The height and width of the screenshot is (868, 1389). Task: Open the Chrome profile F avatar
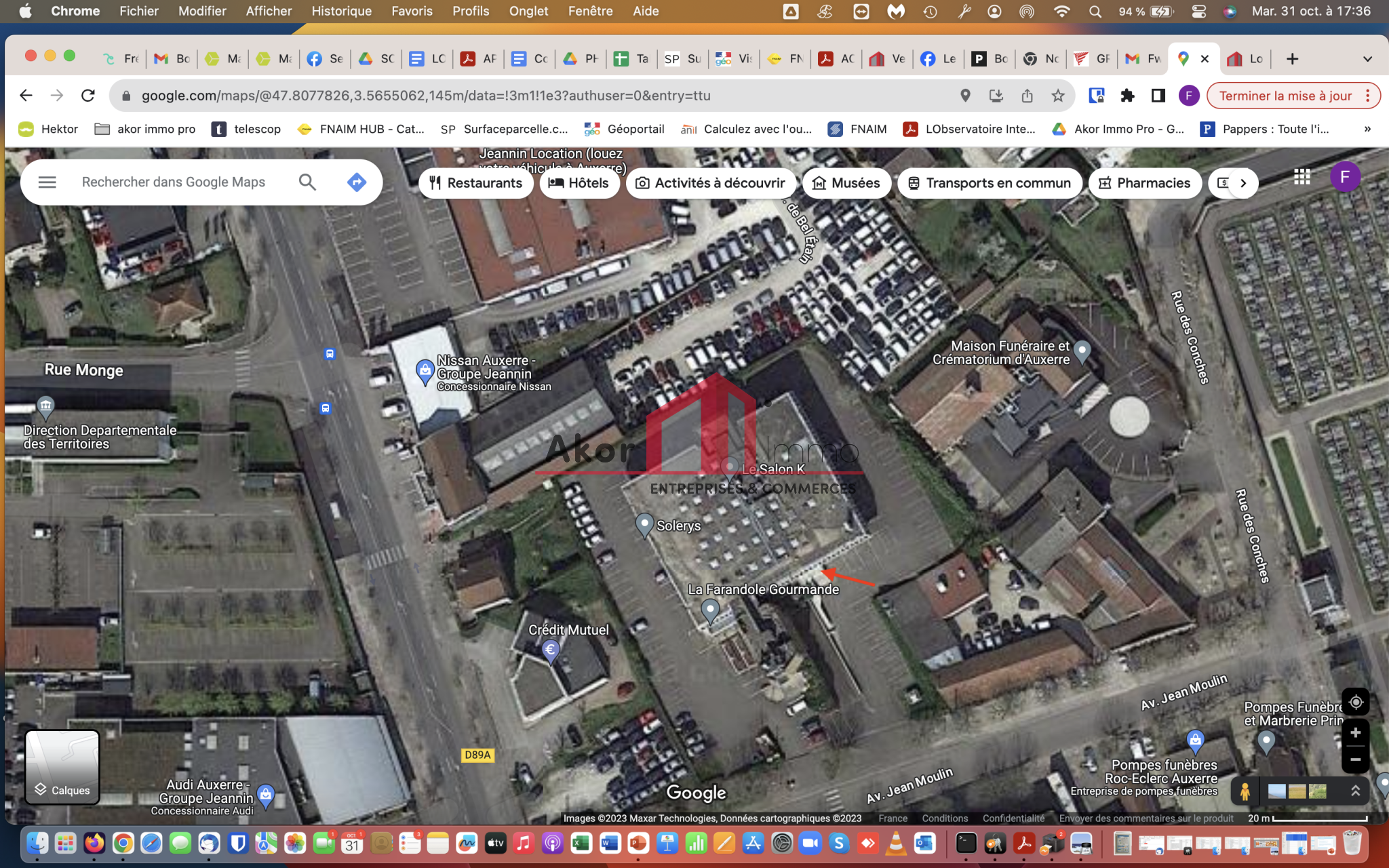1188,96
